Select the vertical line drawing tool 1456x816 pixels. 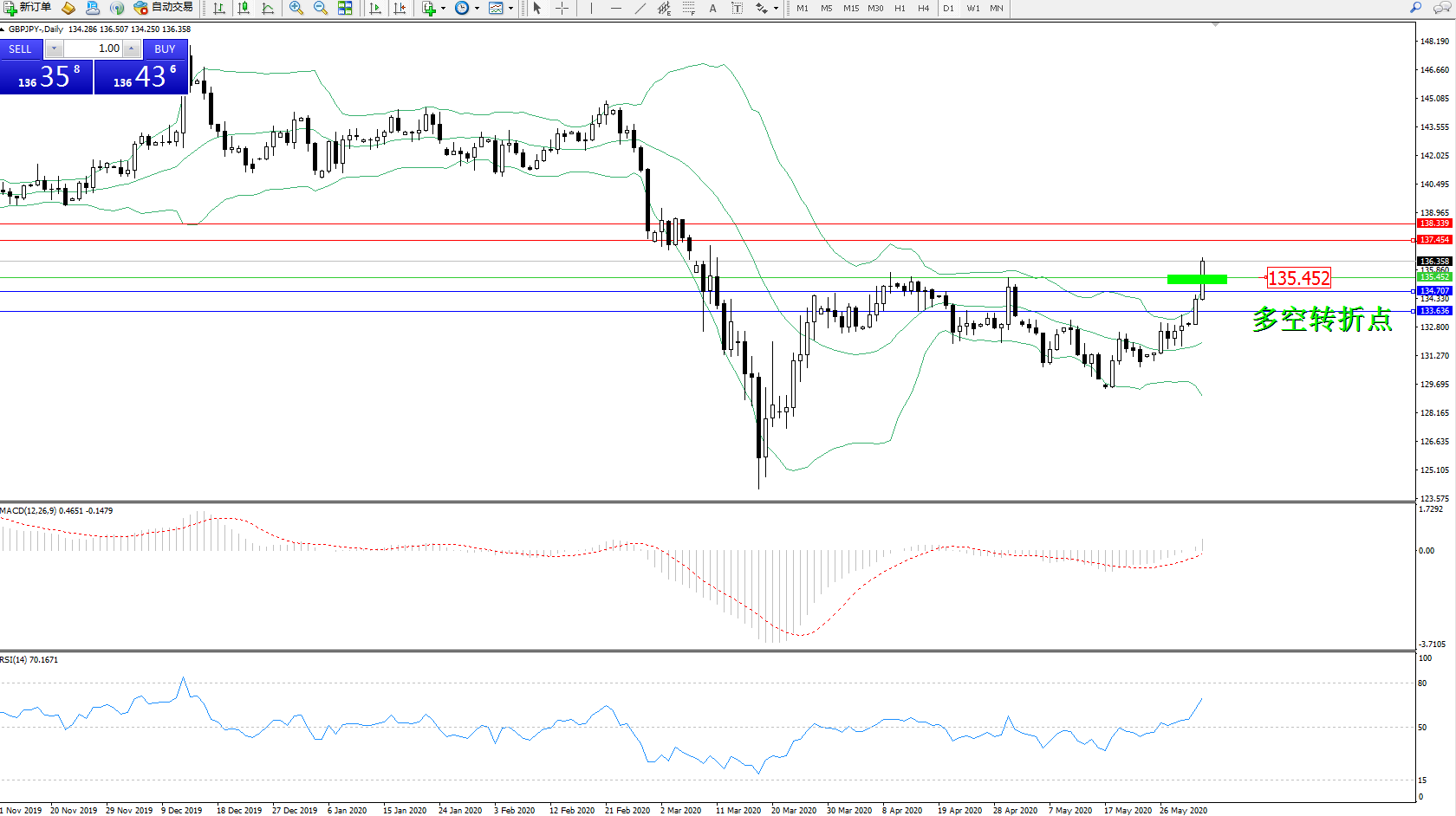click(x=591, y=8)
